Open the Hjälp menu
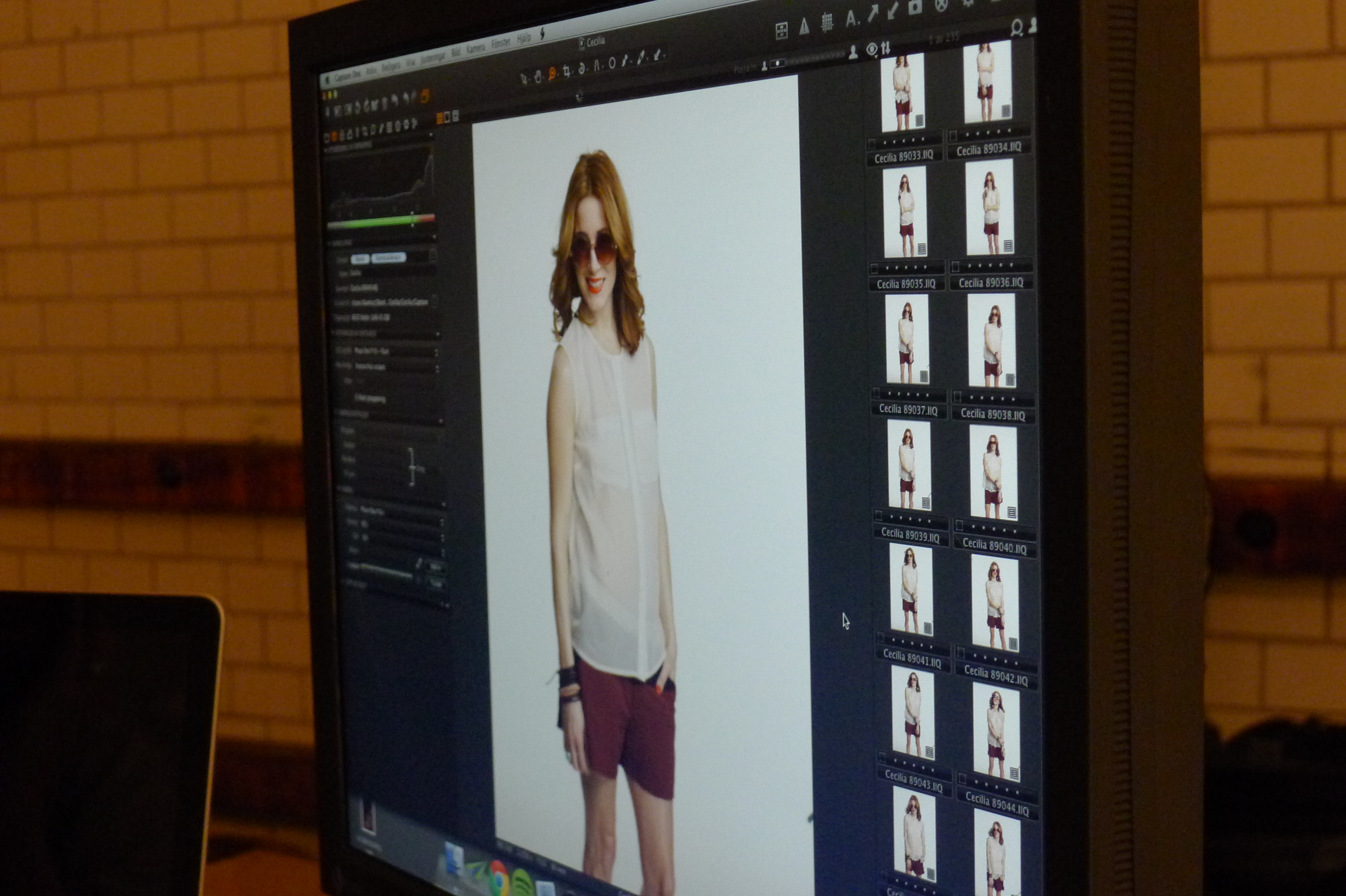Image resolution: width=1346 pixels, height=896 pixels. click(x=524, y=39)
